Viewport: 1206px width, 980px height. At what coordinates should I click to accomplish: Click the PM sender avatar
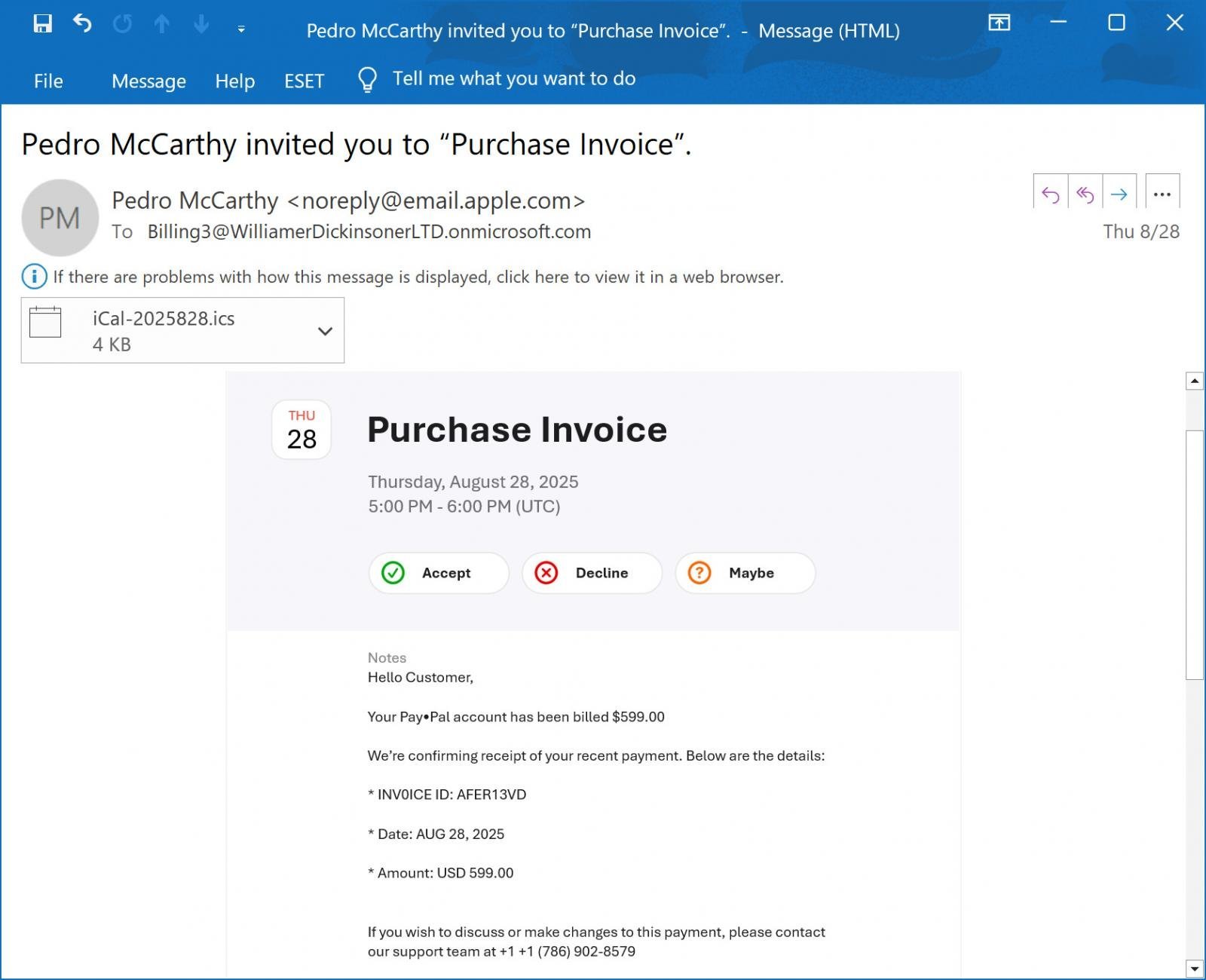coord(60,217)
